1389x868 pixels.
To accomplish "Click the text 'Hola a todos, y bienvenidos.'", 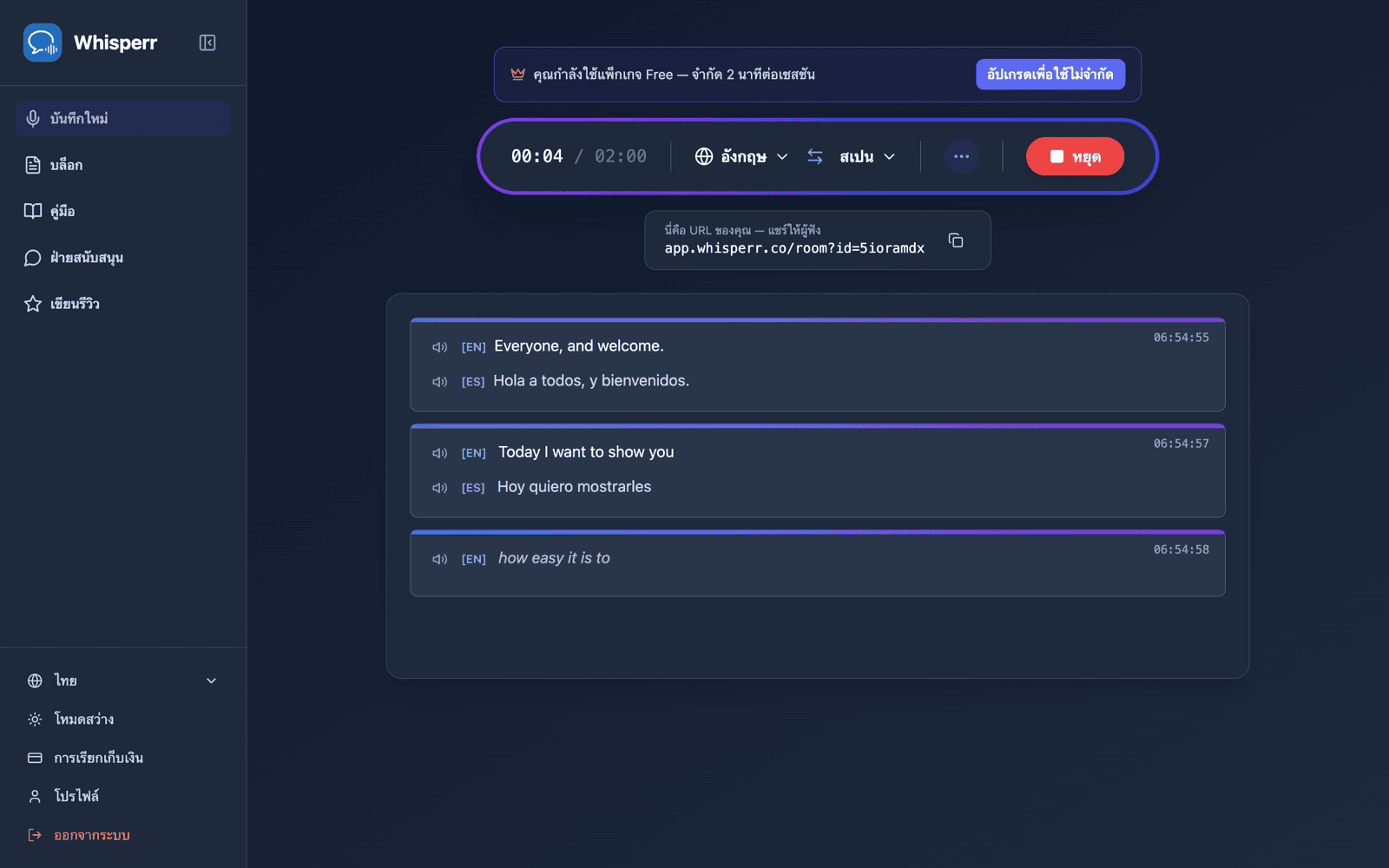I will click(591, 381).
